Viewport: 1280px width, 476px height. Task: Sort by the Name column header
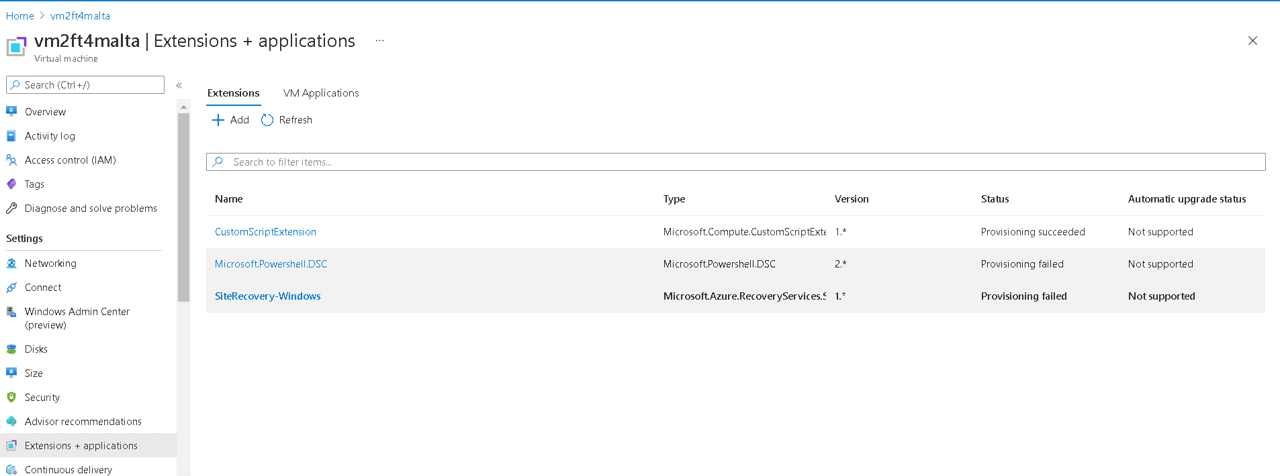coord(229,199)
